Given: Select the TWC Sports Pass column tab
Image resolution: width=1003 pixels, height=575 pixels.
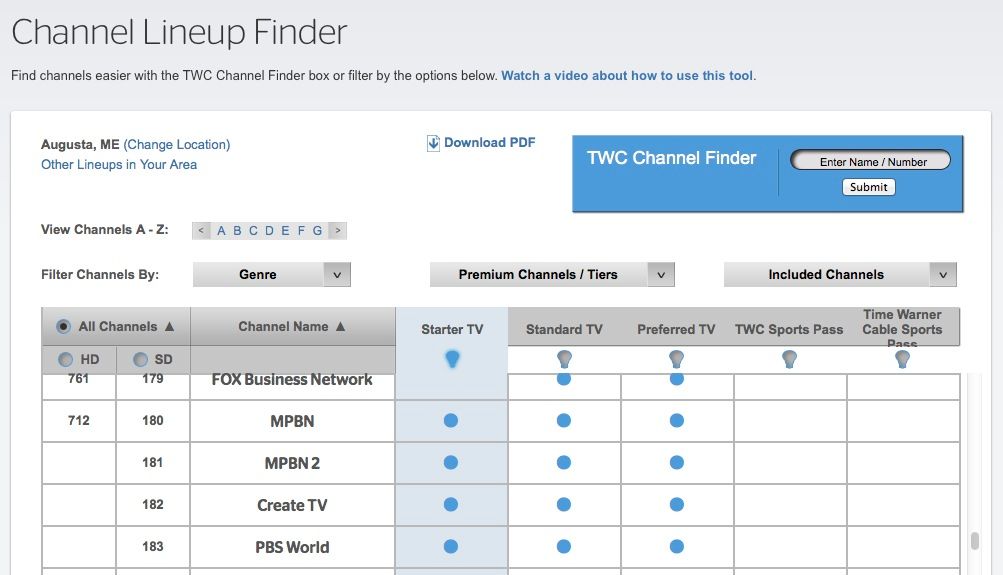Looking at the screenshot, I should click(x=789, y=329).
